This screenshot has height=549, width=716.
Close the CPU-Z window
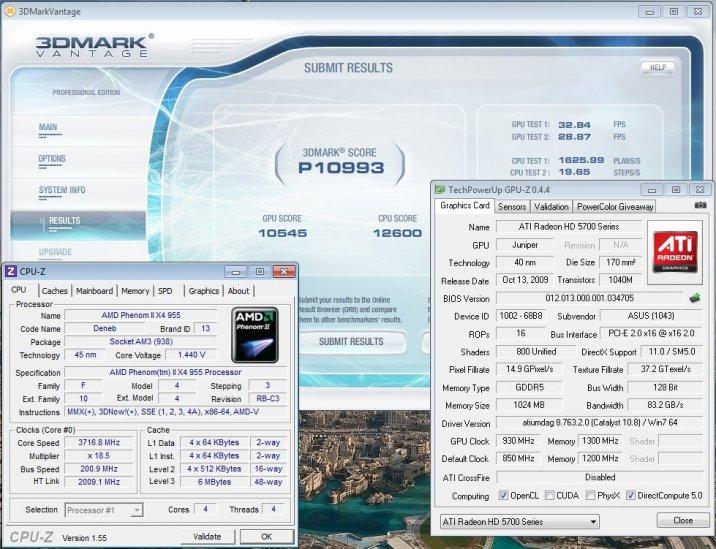point(284,272)
